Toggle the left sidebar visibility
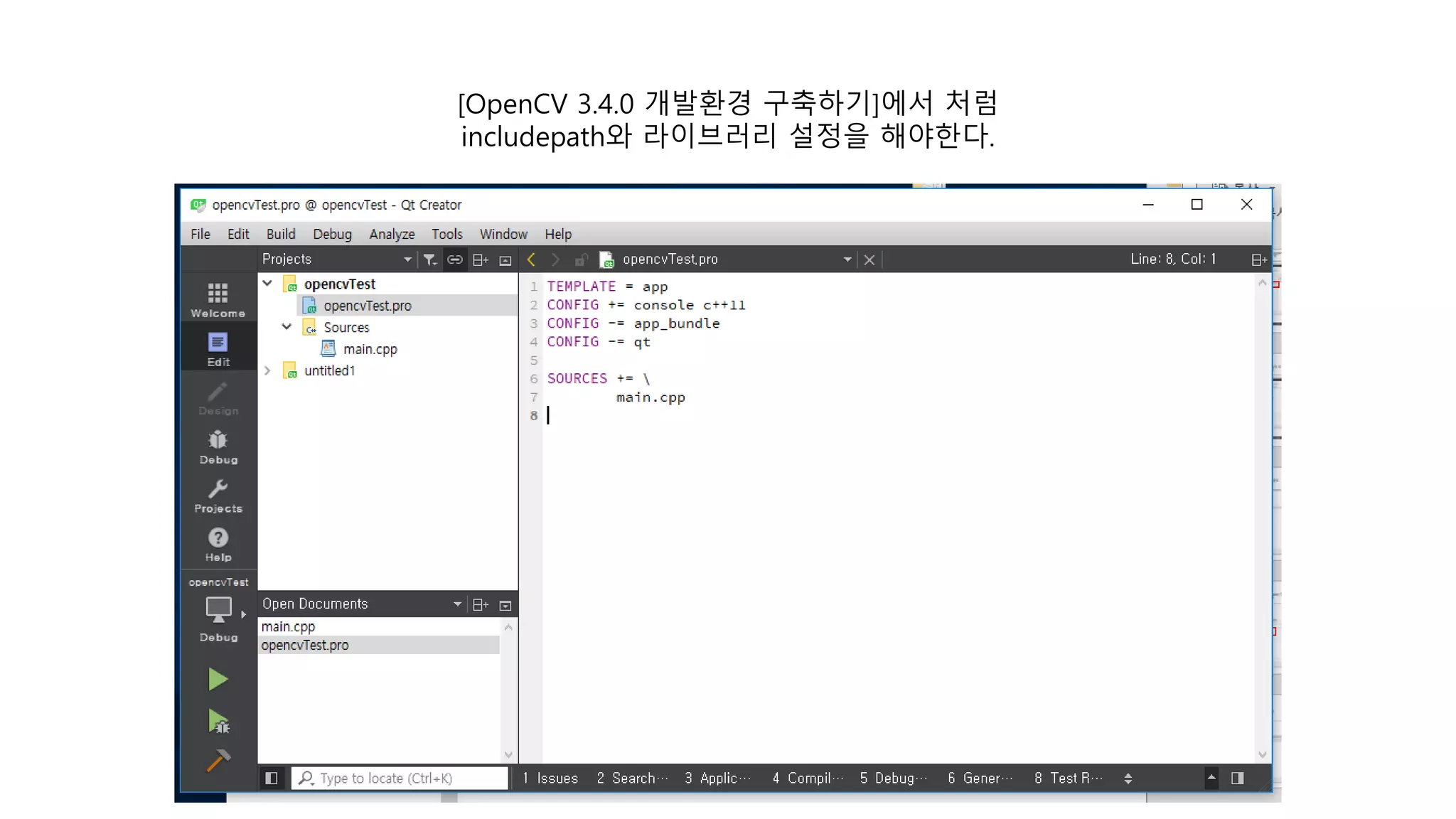This screenshot has width=1456, height=819. pyautogui.click(x=271, y=778)
